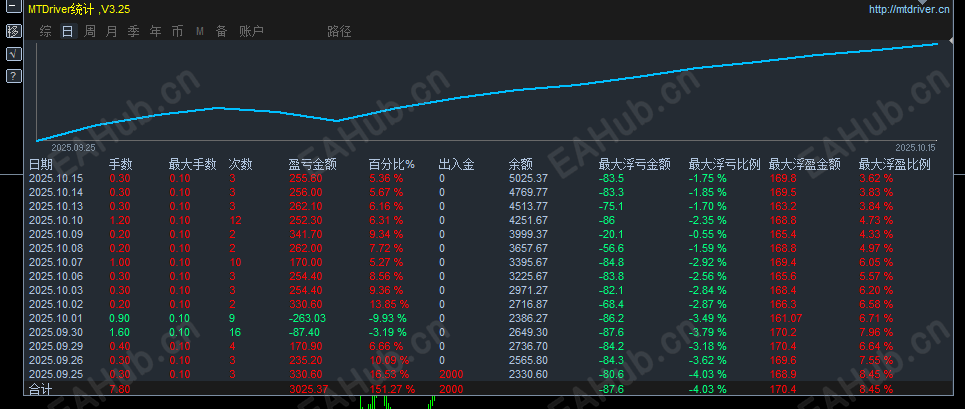Click the total profit 3025.37

308,389
